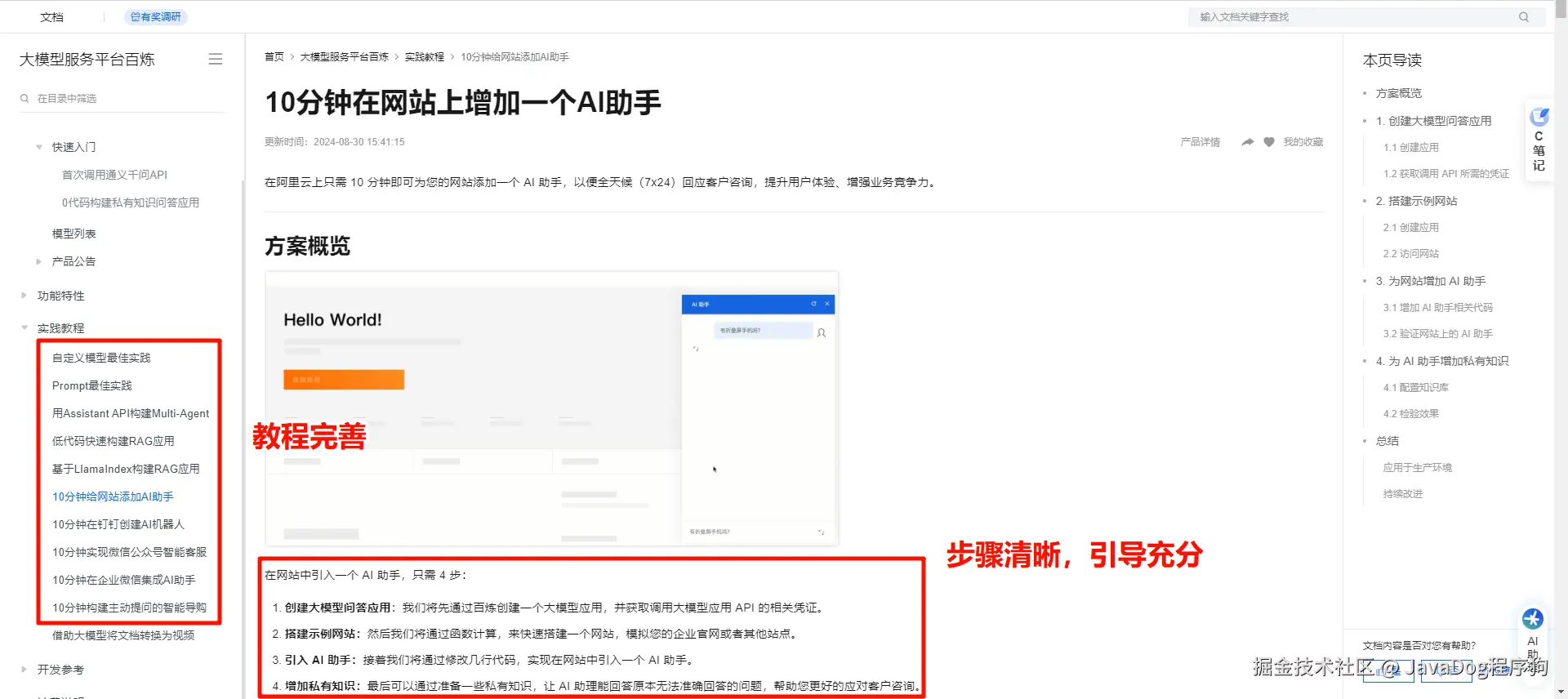Click the search magnifier icon in top bar
The width and height of the screenshot is (1568, 699).
pyautogui.click(x=1523, y=17)
